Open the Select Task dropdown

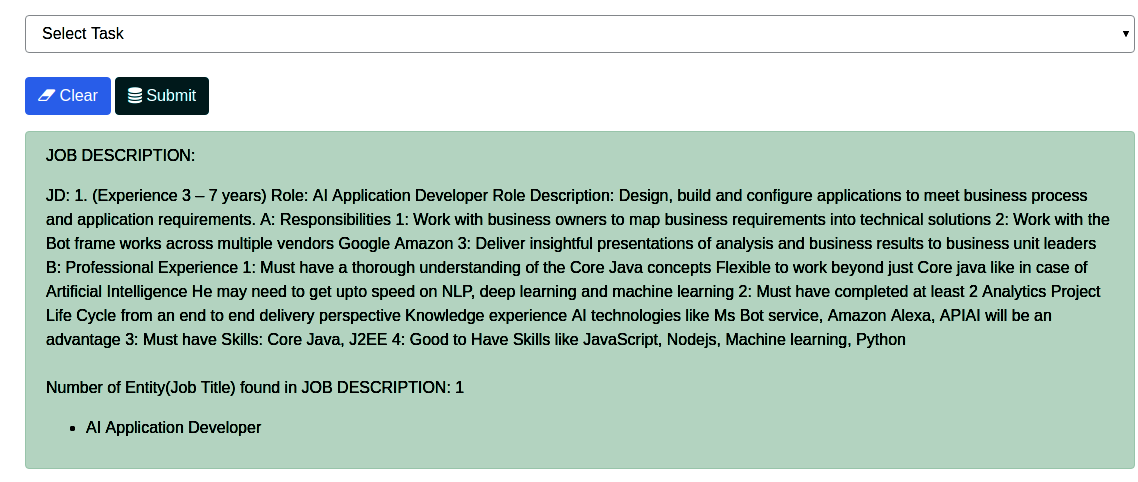click(x=578, y=34)
